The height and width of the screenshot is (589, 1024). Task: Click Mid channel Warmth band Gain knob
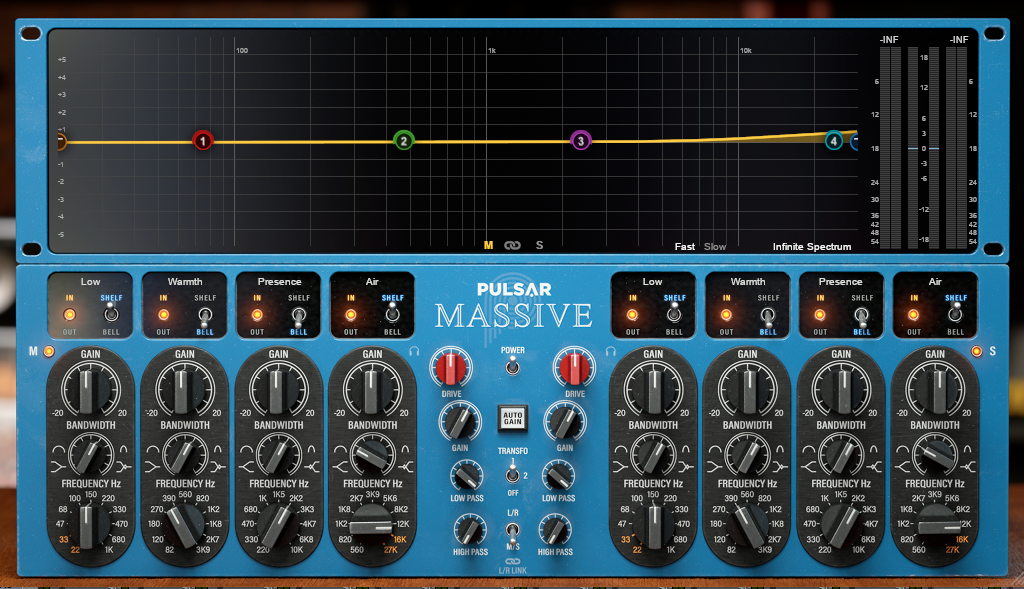tap(184, 389)
